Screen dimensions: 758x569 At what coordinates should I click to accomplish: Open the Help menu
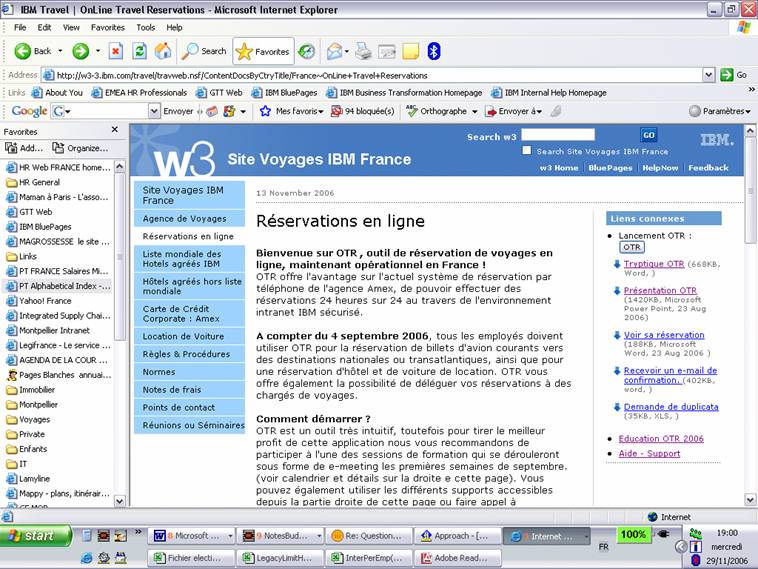(x=174, y=28)
